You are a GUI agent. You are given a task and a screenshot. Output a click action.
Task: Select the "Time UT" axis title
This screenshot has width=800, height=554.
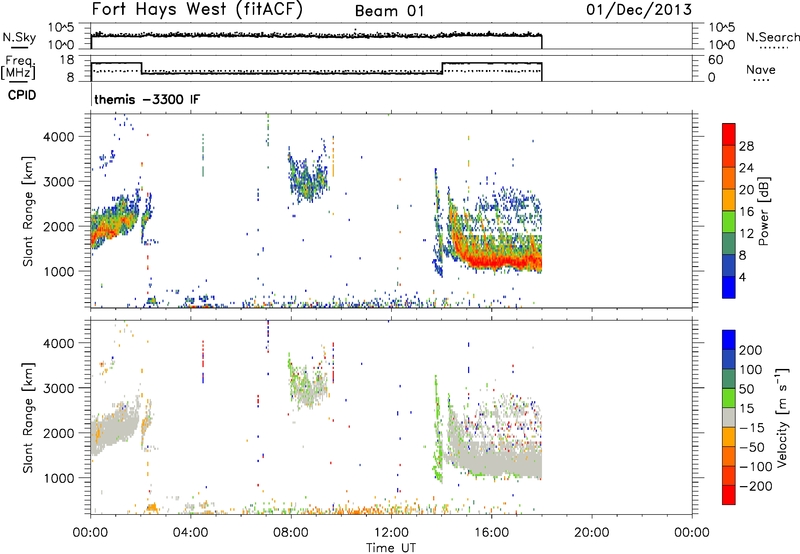(391, 548)
